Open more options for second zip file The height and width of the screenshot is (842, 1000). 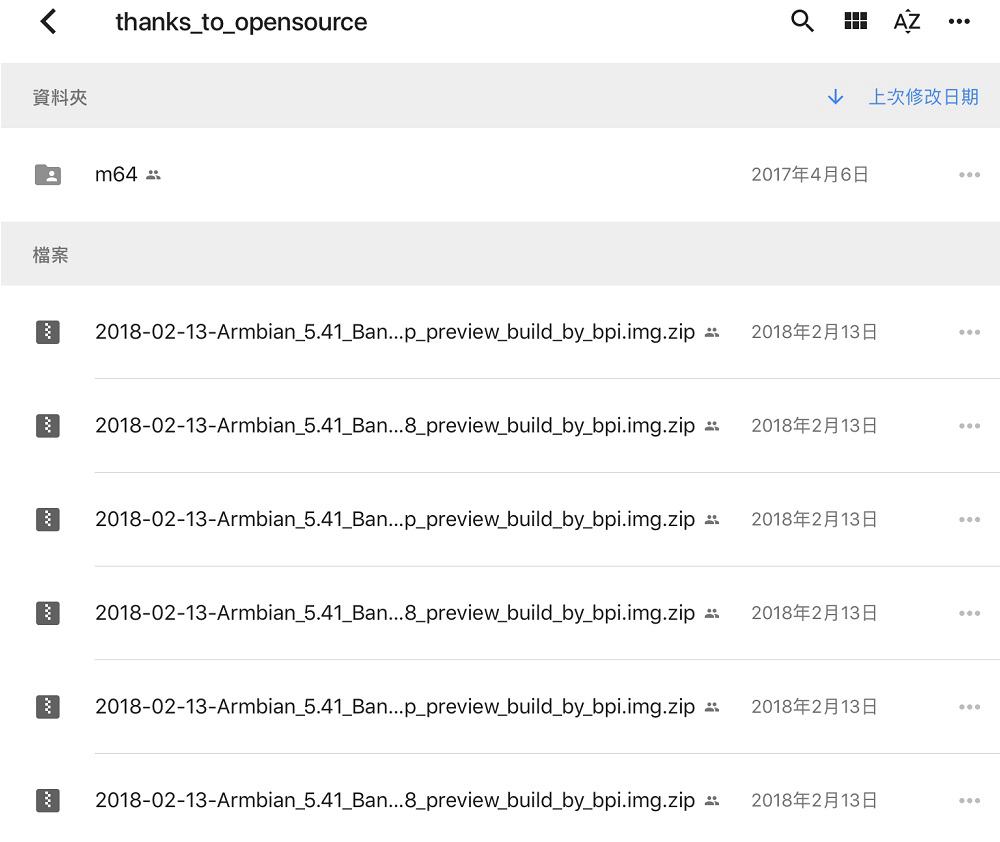pos(969,426)
